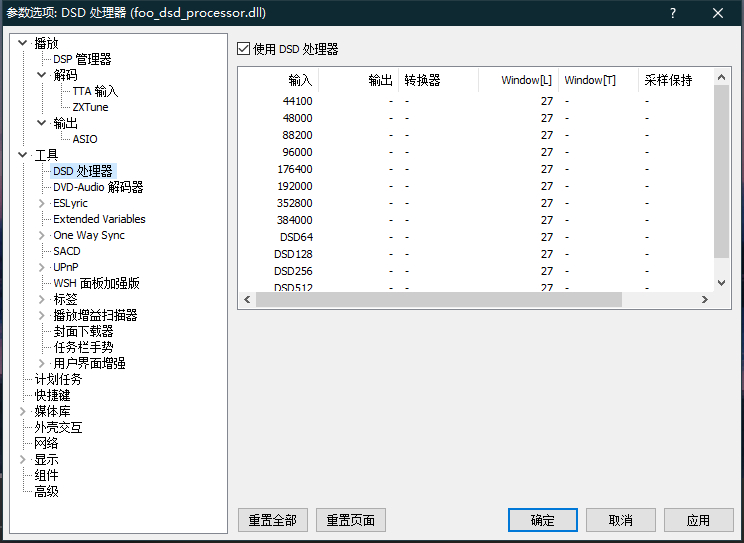The height and width of the screenshot is (543, 744).
Task: Click the table's scroll right arrow
Action: (705, 300)
